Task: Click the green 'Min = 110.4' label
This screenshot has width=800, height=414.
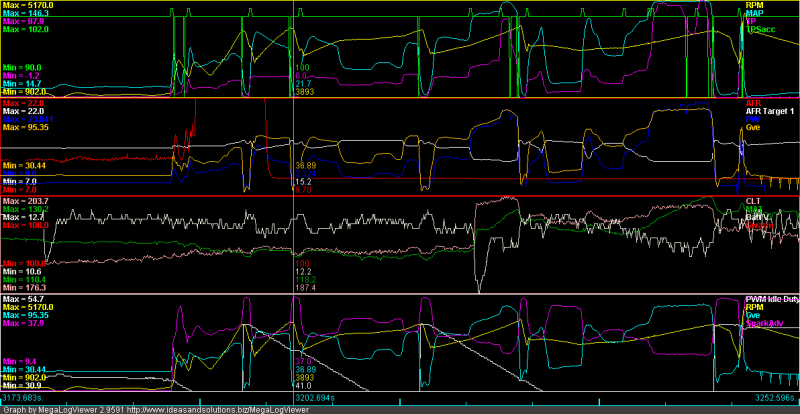Action: [x=22, y=280]
